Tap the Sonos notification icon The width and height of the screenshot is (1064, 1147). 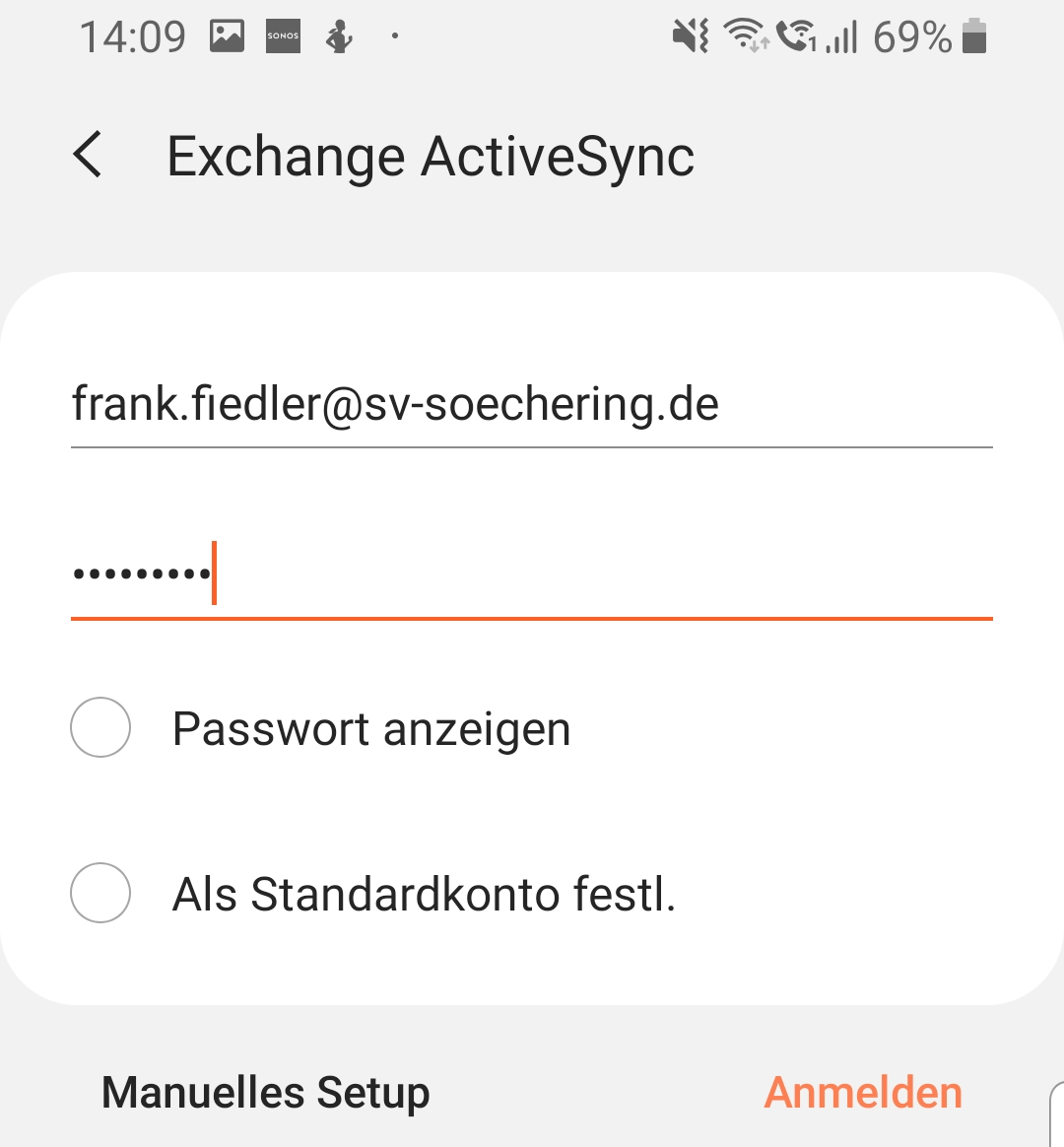click(283, 36)
